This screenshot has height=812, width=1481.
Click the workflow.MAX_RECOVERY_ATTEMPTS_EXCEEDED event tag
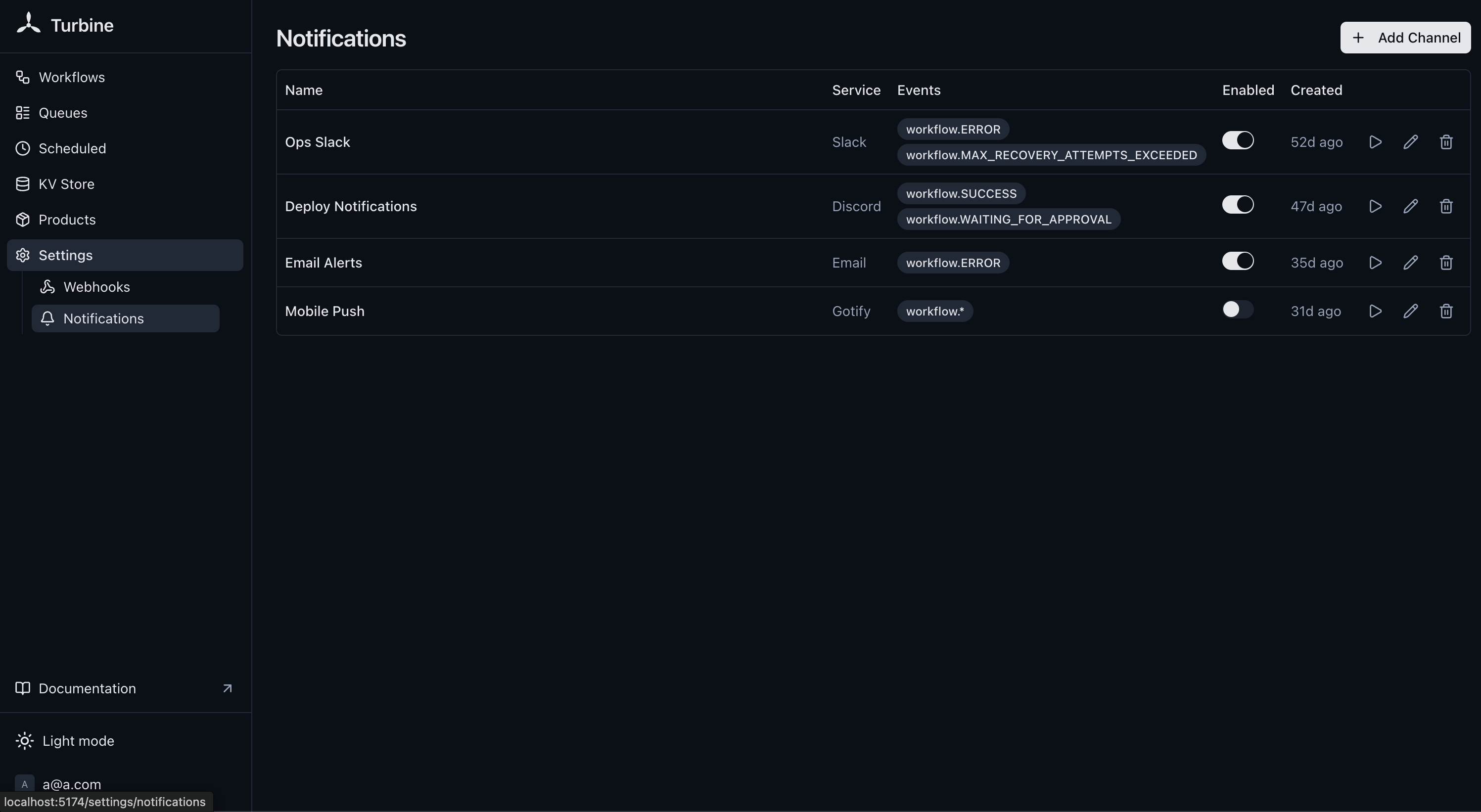[1052, 155]
